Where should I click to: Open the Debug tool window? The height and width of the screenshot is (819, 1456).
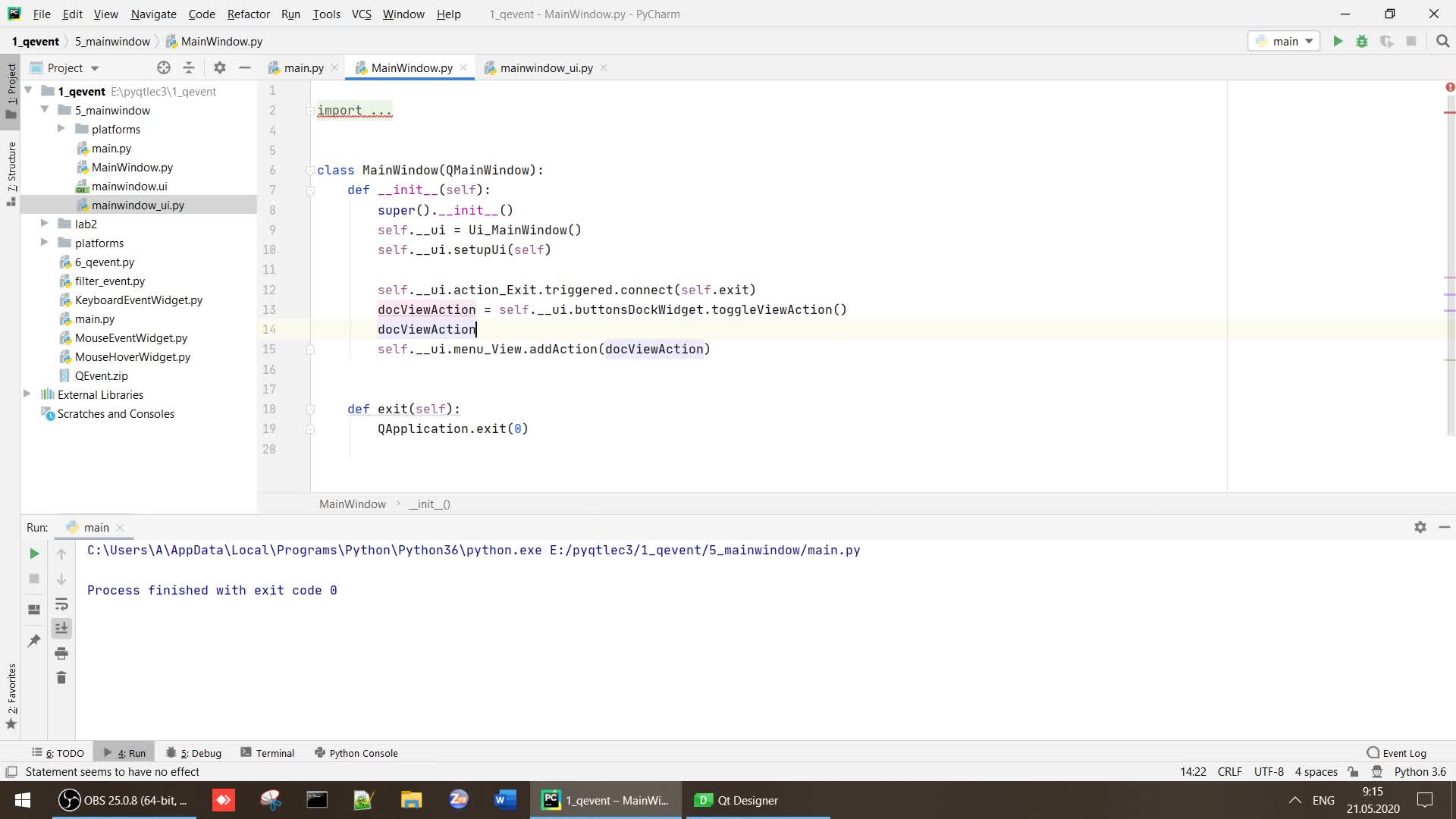(194, 753)
